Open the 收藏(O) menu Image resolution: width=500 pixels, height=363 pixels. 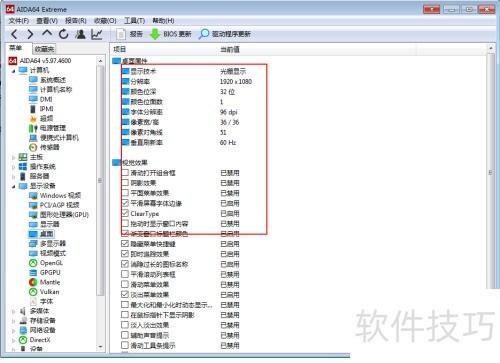[105, 21]
